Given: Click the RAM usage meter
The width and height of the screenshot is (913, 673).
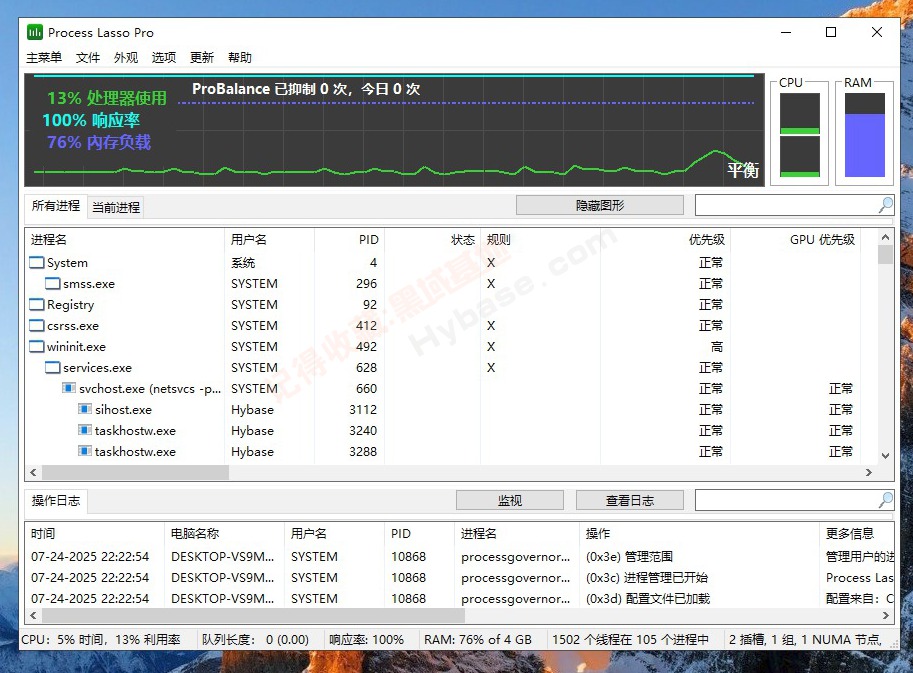Looking at the screenshot, I should tap(865, 134).
